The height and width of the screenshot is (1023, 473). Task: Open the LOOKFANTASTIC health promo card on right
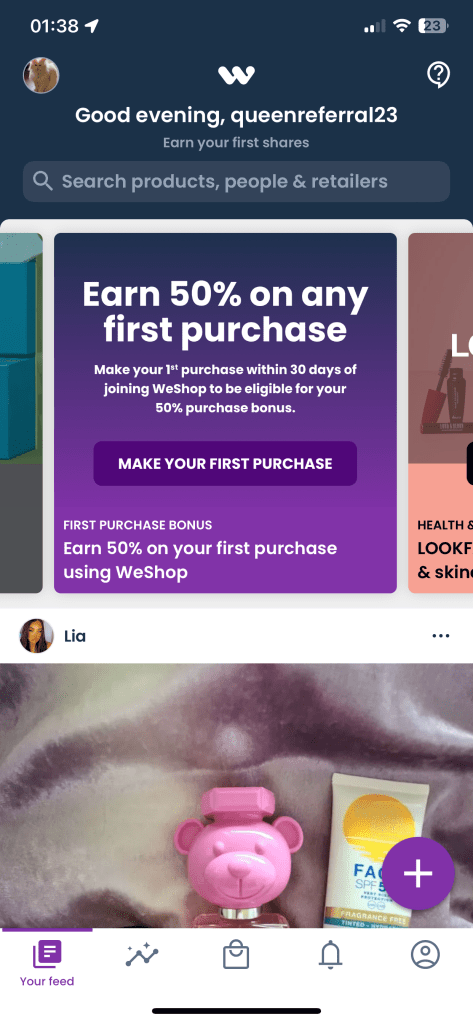point(440,413)
